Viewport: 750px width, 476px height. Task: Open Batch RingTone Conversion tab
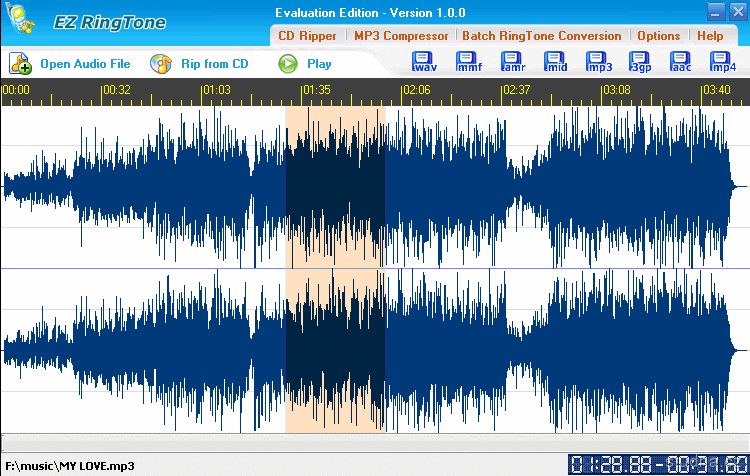tap(541, 36)
